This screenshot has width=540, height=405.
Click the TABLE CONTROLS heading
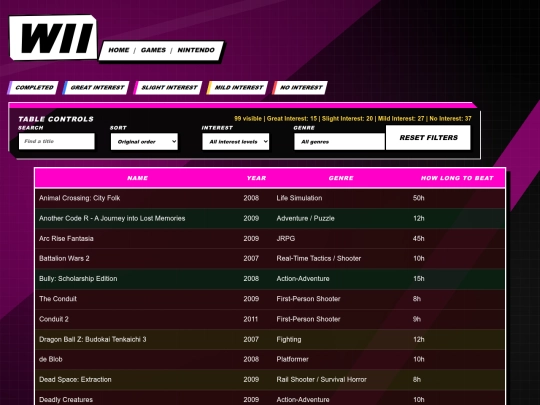click(x=56, y=119)
